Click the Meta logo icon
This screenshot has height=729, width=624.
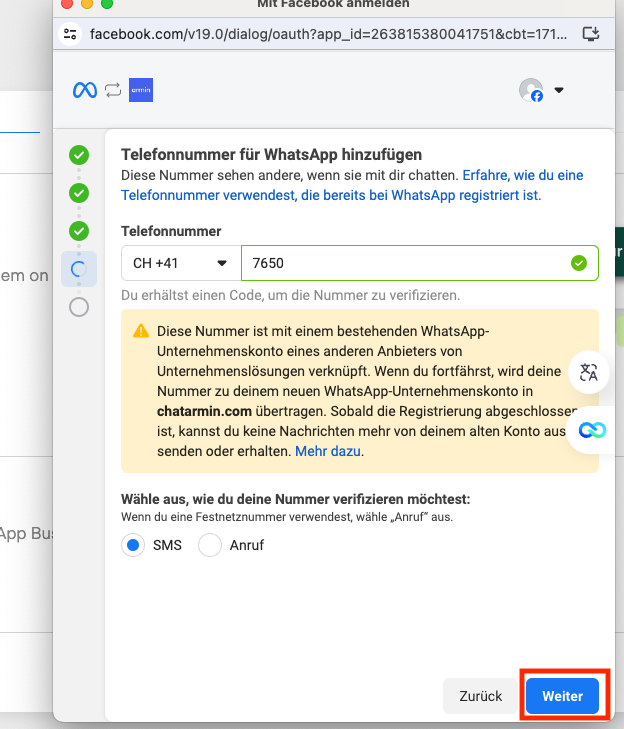coord(85,91)
